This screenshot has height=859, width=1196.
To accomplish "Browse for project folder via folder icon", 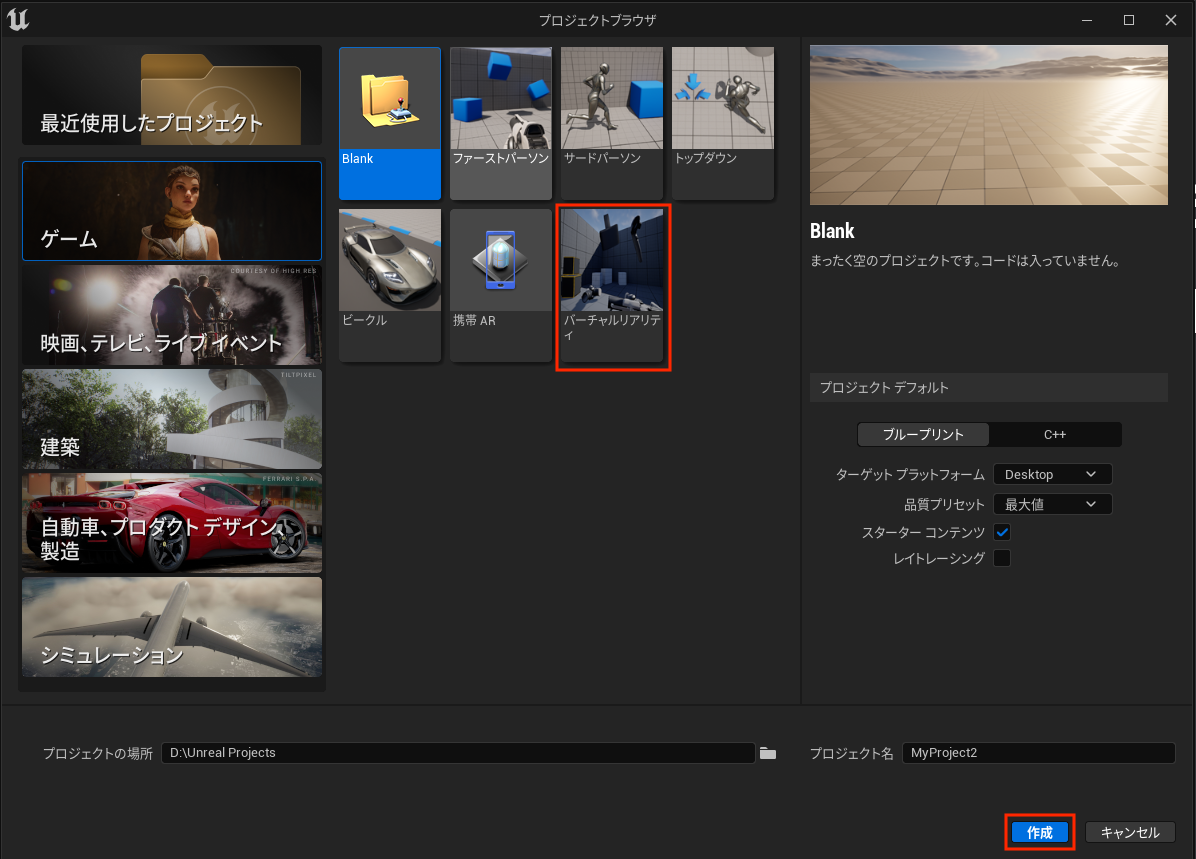I will pyautogui.click(x=767, y=754).
